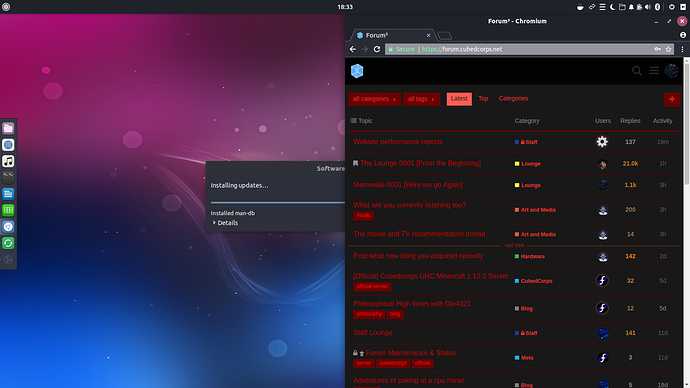
Task: Create new topic with red plus button
Action: click(672, 99)
